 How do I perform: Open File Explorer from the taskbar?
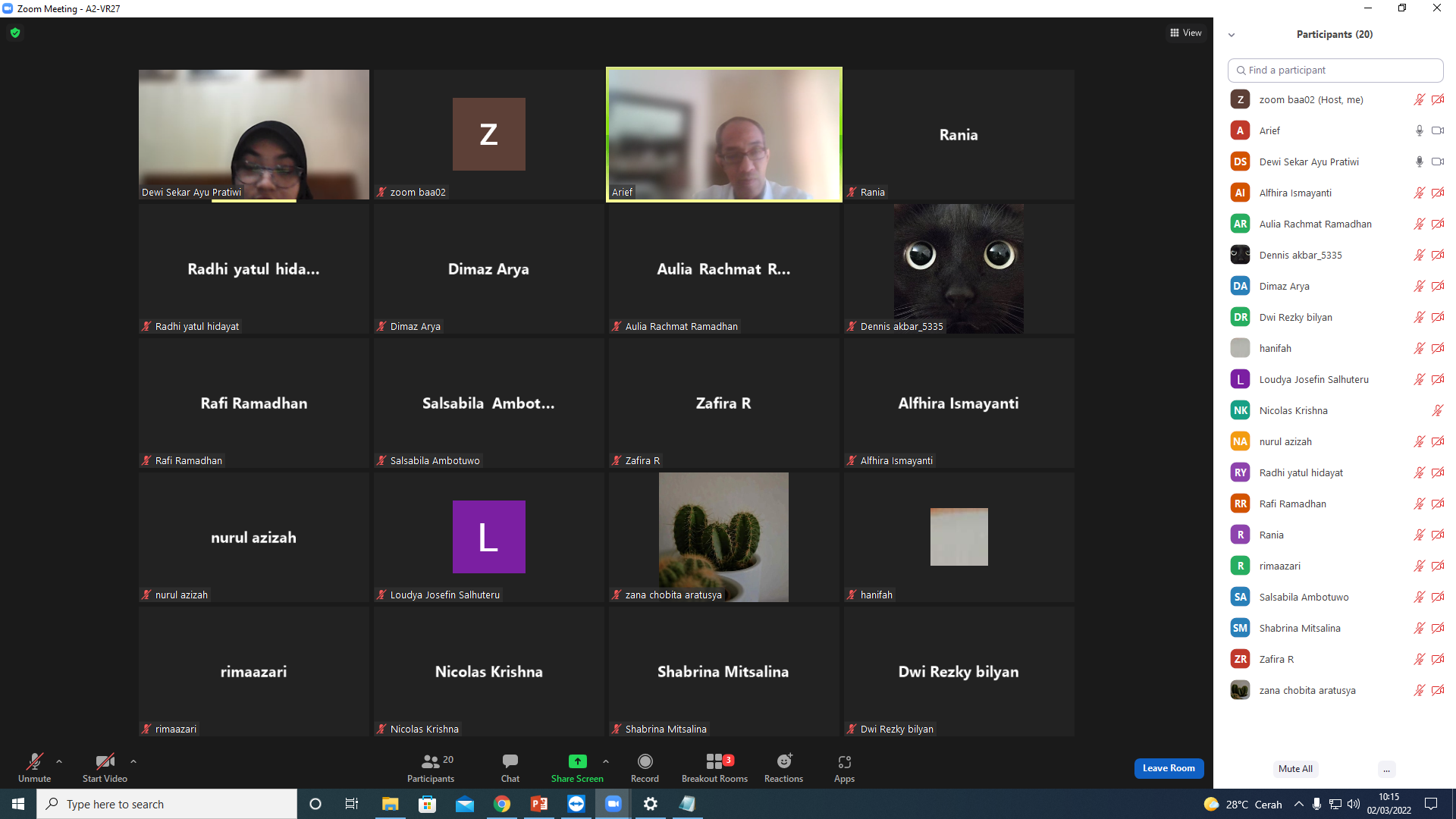pyautogui.click(x=390, y=804)
